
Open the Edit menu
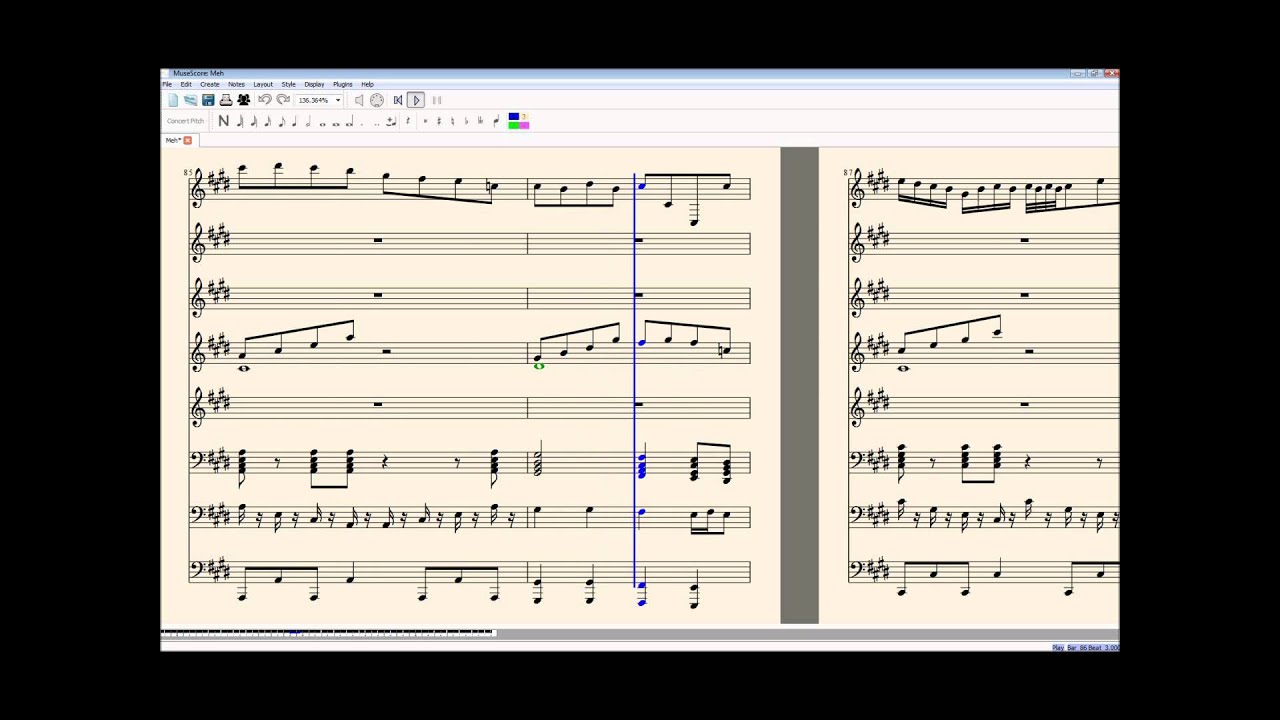tap(186, 84)
